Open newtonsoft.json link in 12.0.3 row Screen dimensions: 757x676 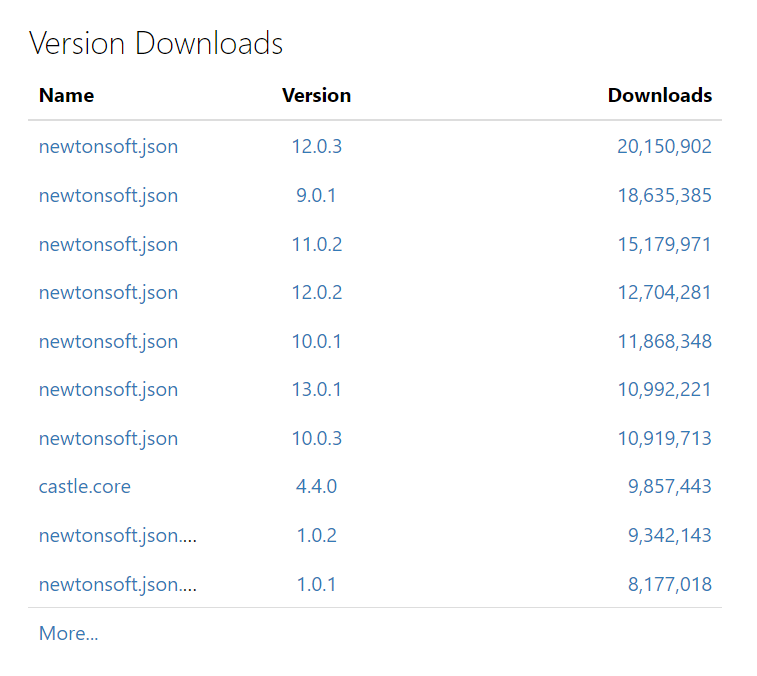tap(108, 147)
